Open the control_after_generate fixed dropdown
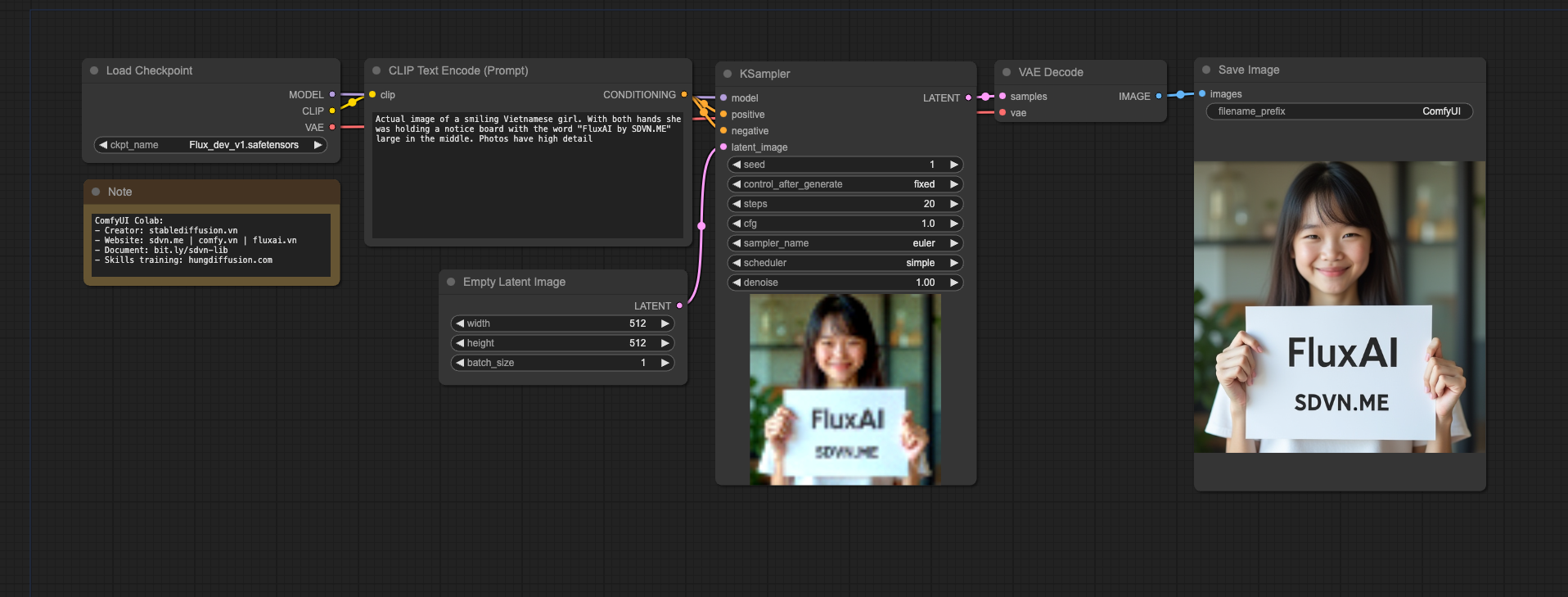1568x597 pixels. pos(845,184)
